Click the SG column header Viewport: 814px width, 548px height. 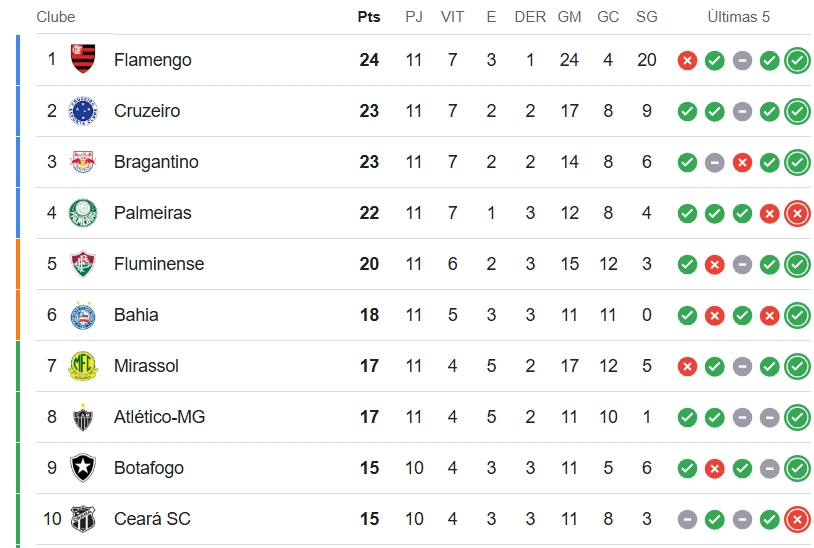pyautogui.click(x=647, y=17)
